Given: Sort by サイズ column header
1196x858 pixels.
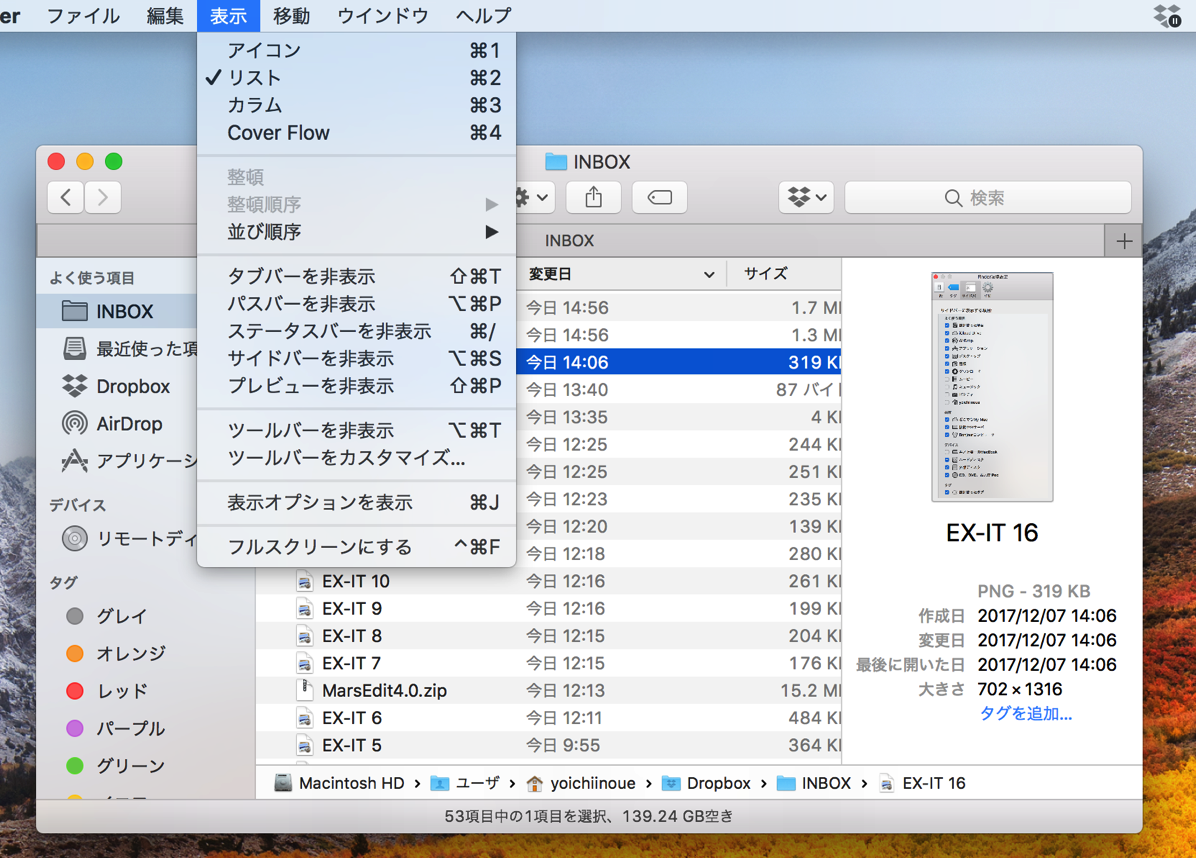Looking at the screenshot, I should click(x=783, y=274).
